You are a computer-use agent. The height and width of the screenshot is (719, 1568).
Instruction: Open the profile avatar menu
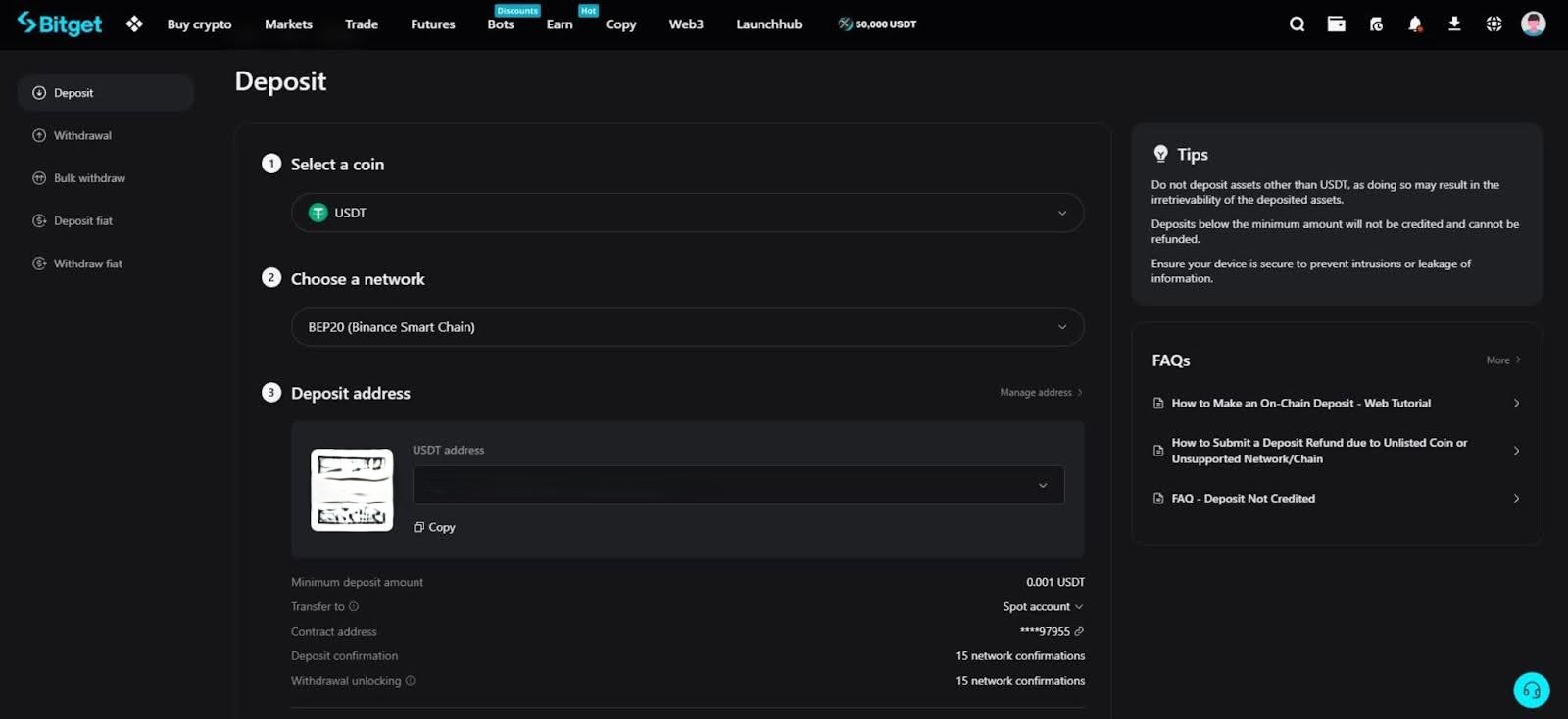click(1533, 24)
